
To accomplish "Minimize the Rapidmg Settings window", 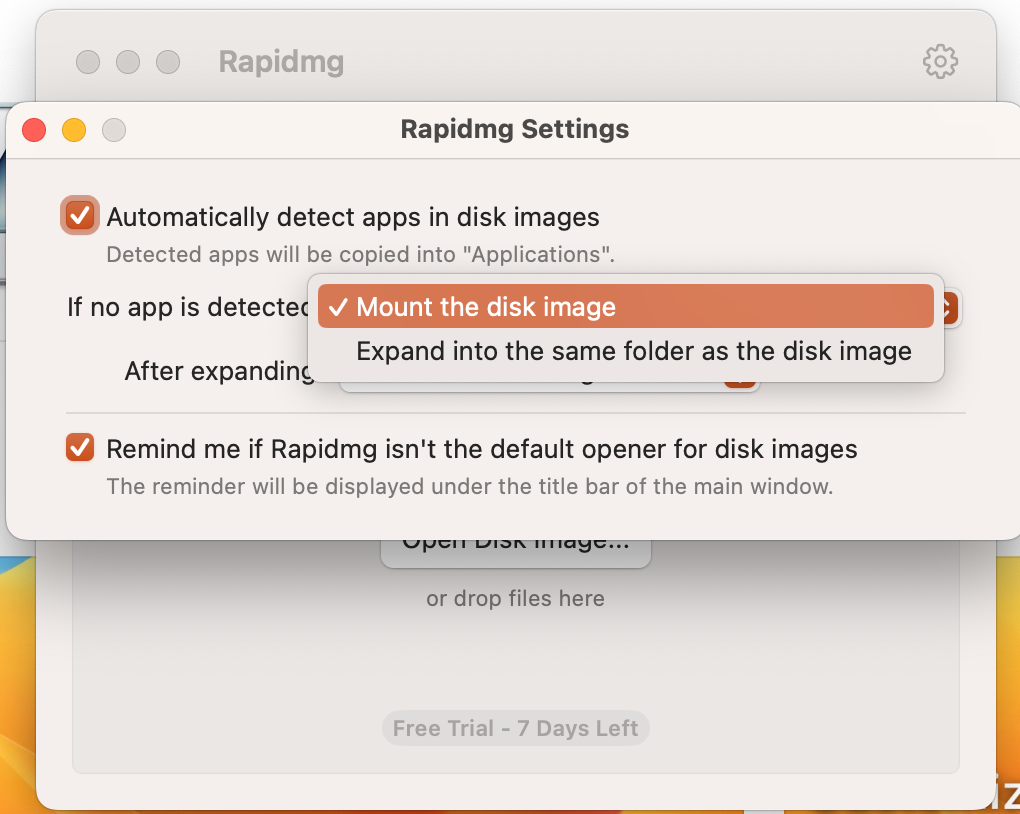I will point(74,130).
